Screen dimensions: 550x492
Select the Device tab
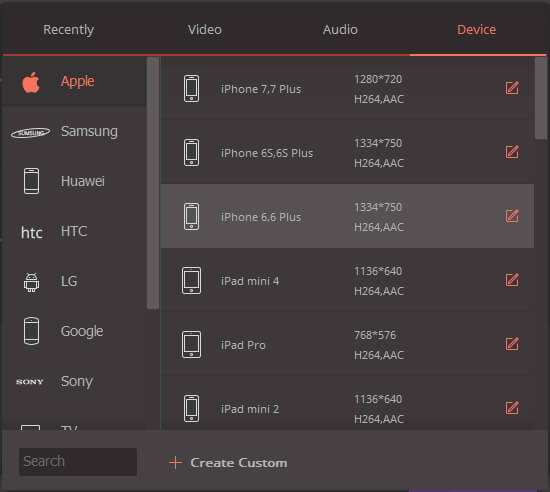coord(476,30)
